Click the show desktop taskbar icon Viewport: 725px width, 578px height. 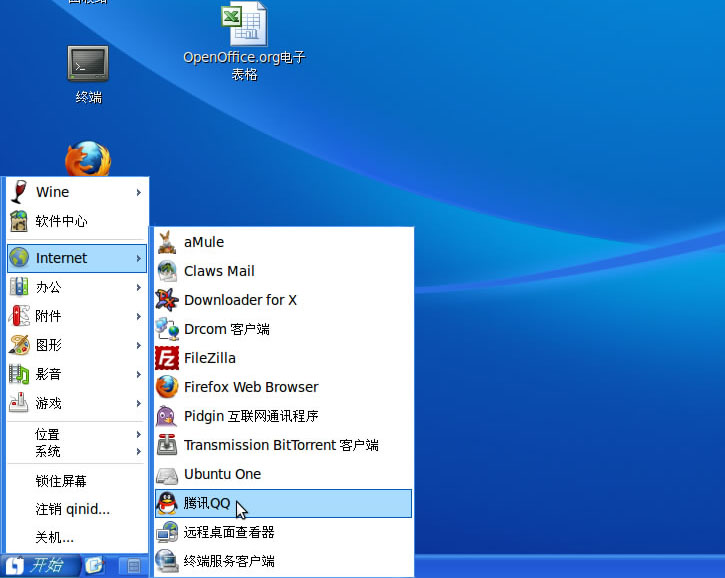point(134,566)
